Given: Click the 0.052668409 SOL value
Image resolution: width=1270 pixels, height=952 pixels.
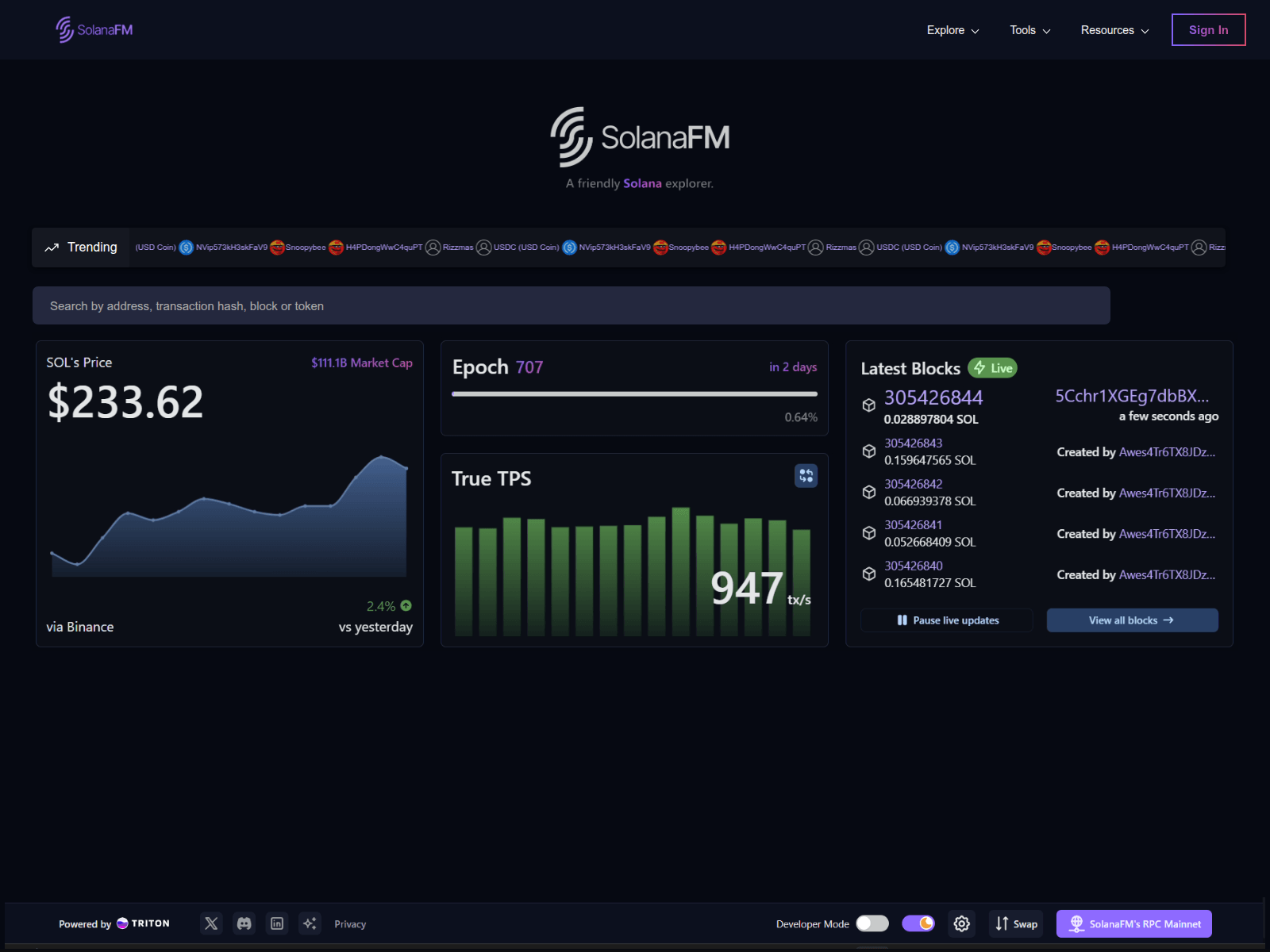Looking at the screenshot, I should [930, 542].
